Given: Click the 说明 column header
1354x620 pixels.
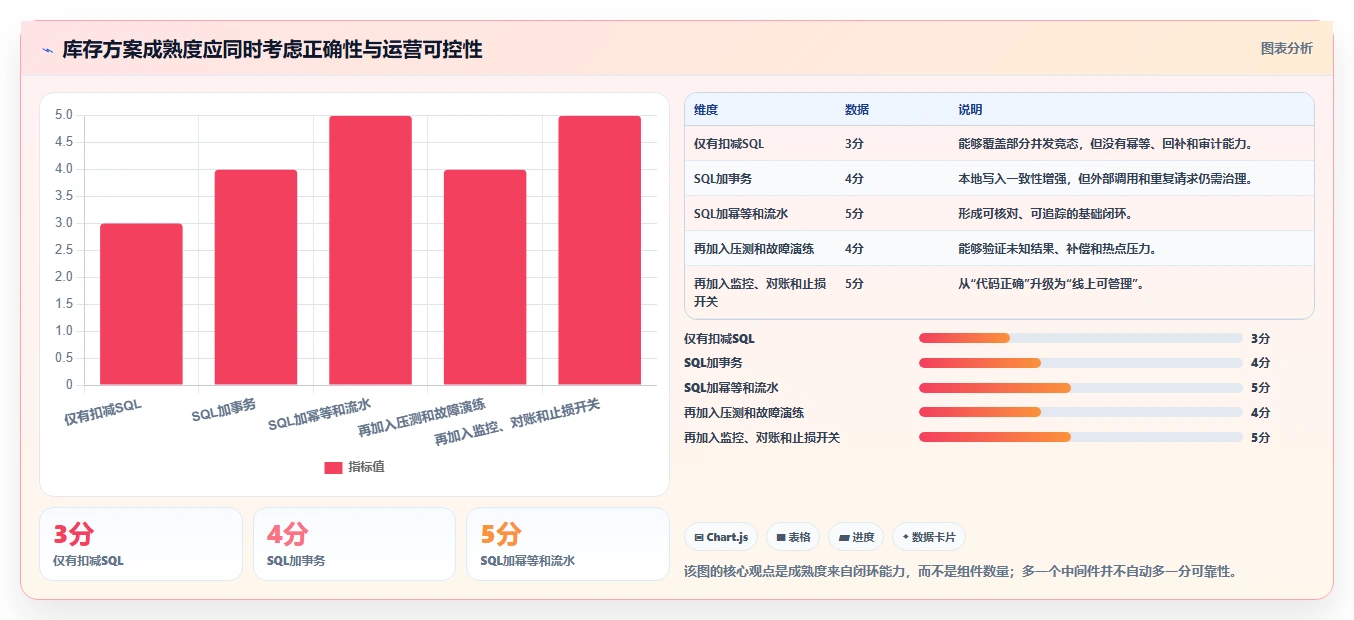Looking at the screenshot, I should (970, 109).
